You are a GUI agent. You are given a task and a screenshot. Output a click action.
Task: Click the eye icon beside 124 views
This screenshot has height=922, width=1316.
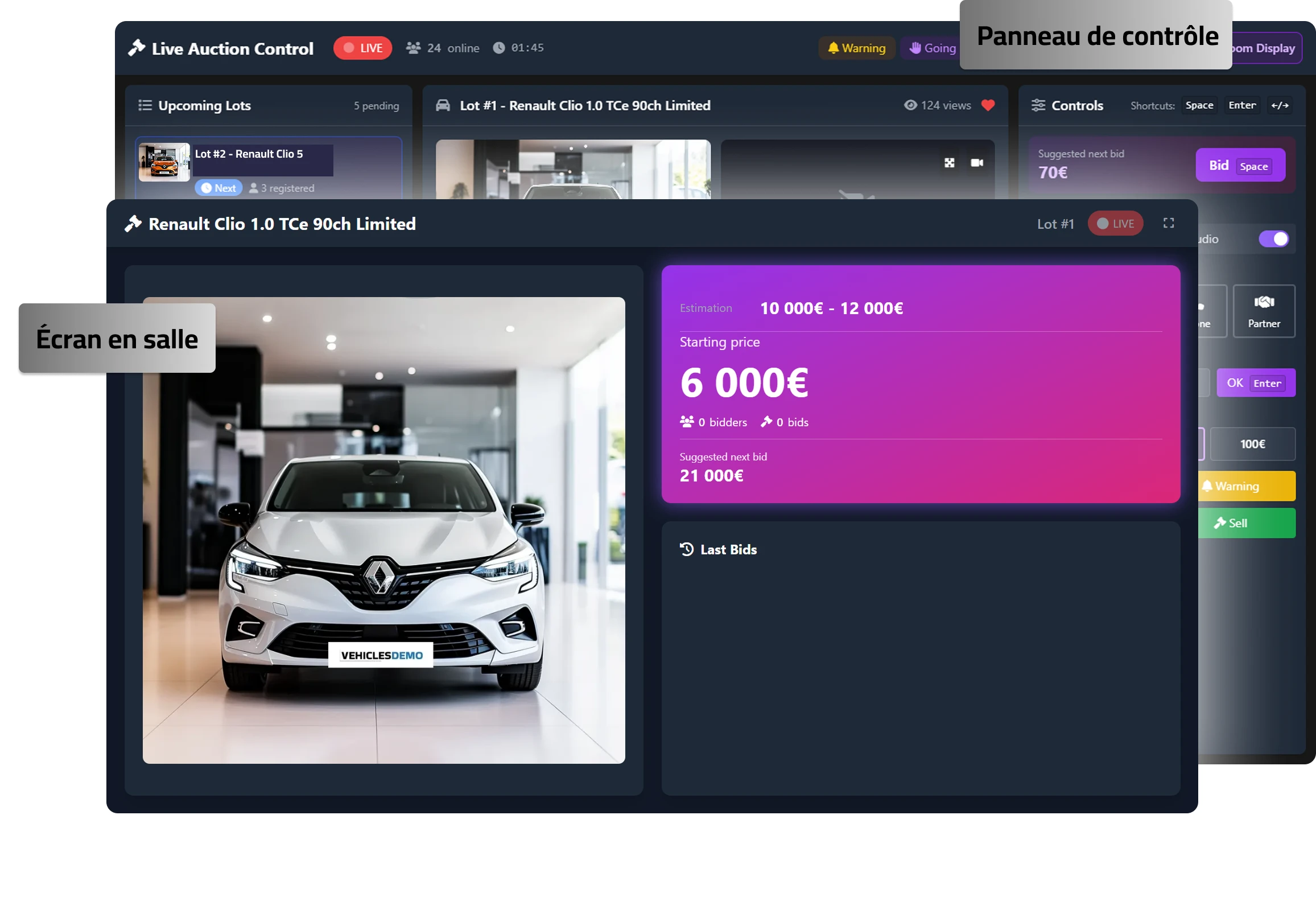click(x=910, y=105)
